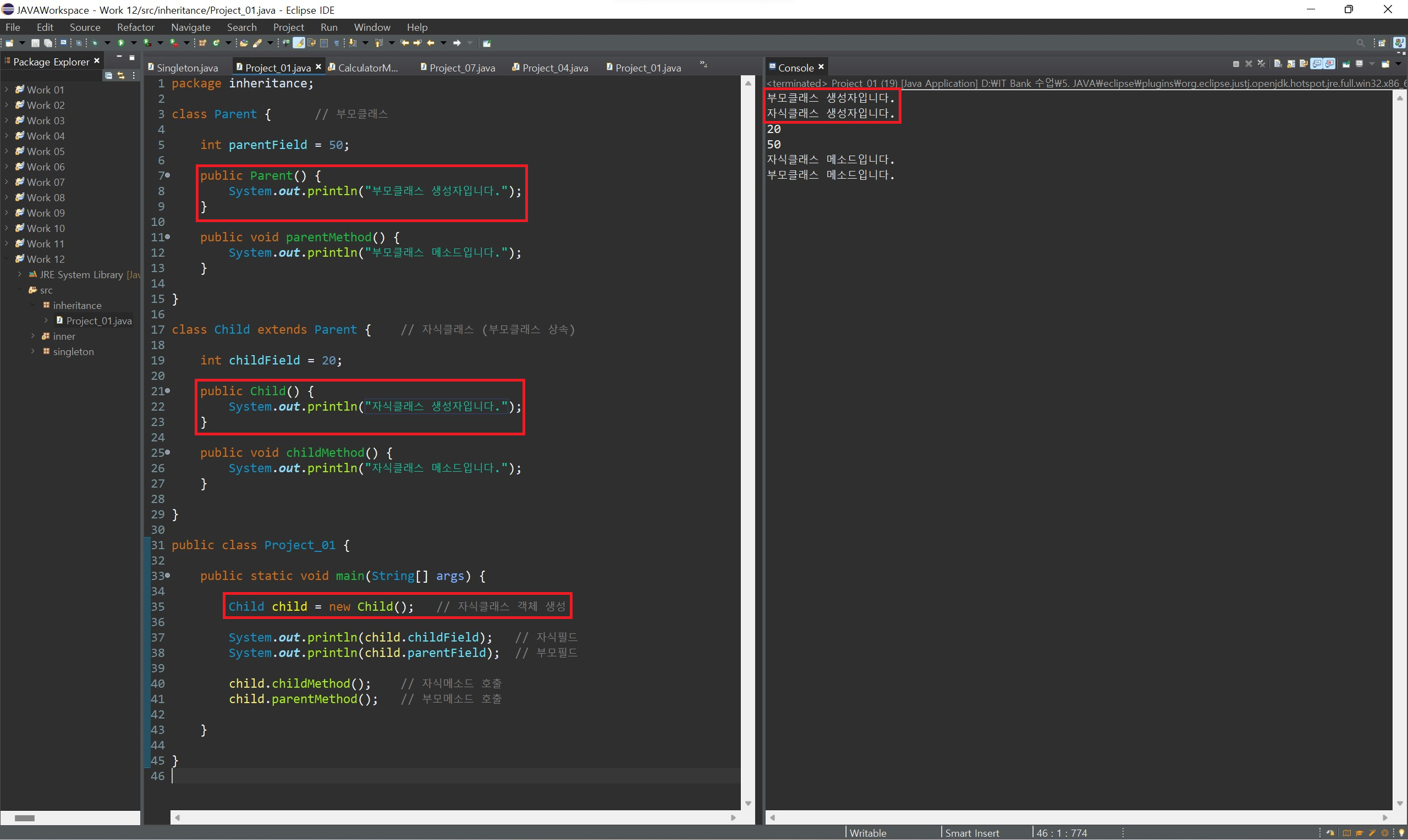This screenshot has width=1408, height=840.
Task: Toggle Mark Occurrences highlighter button
Action: (x=299, y=43)
